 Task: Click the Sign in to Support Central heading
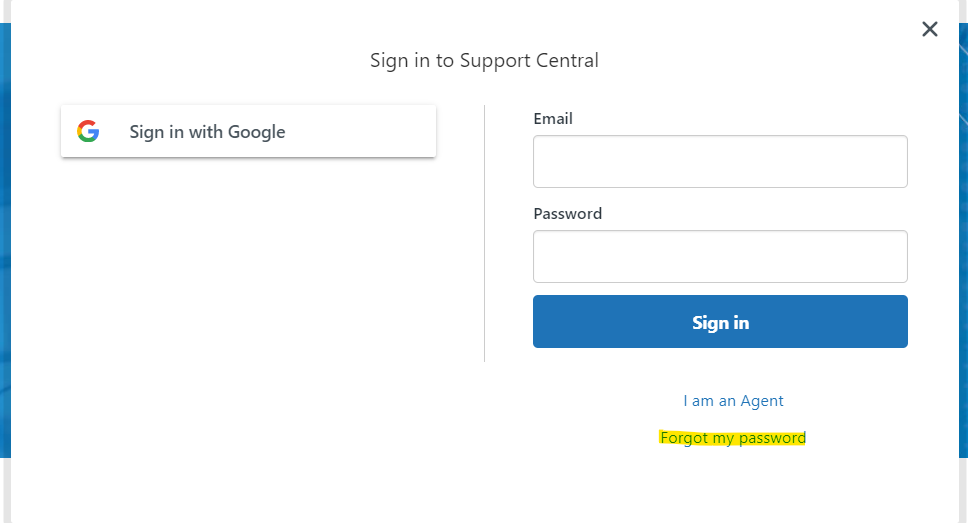[x=484, y=61]
